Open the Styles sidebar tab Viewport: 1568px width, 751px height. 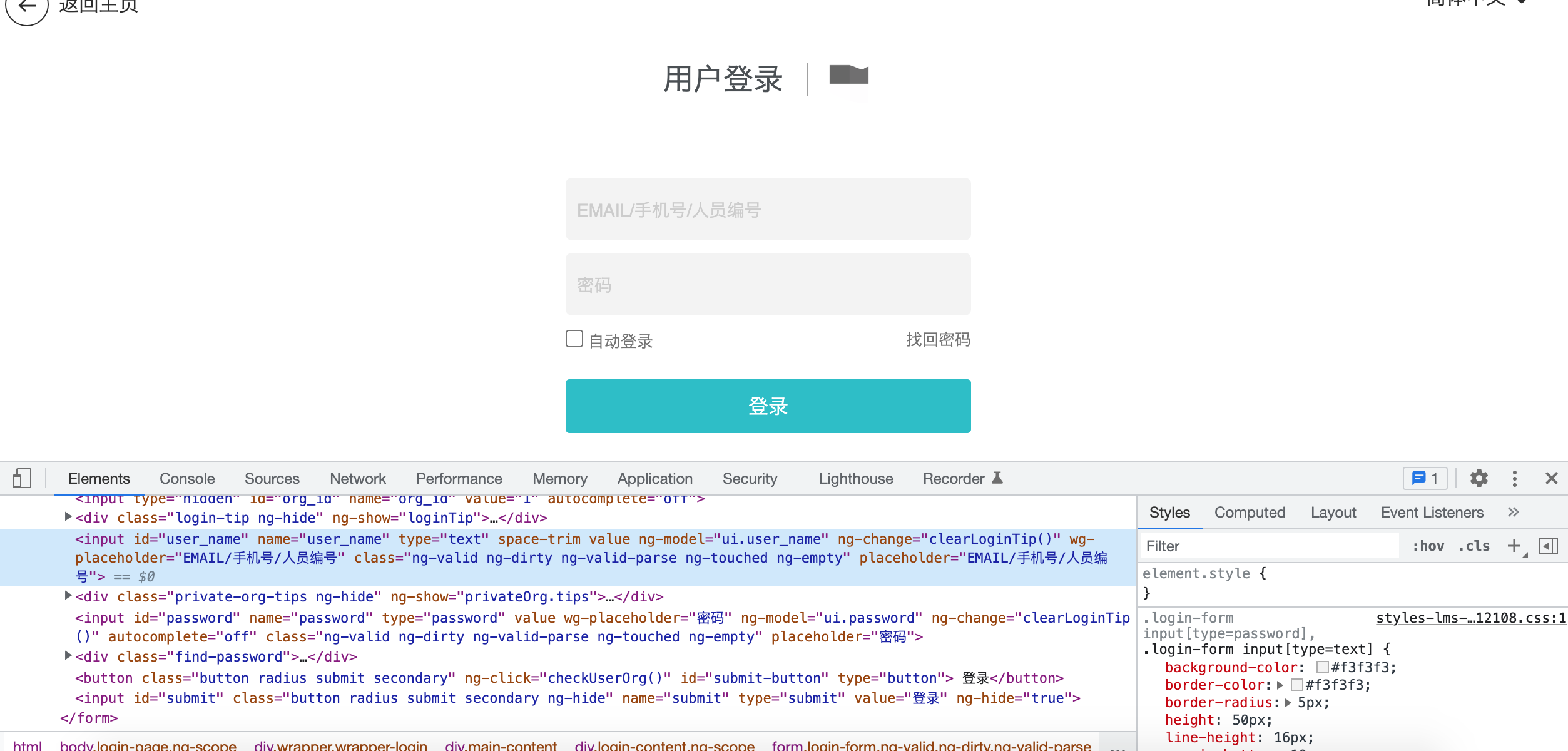(1169, 513)
